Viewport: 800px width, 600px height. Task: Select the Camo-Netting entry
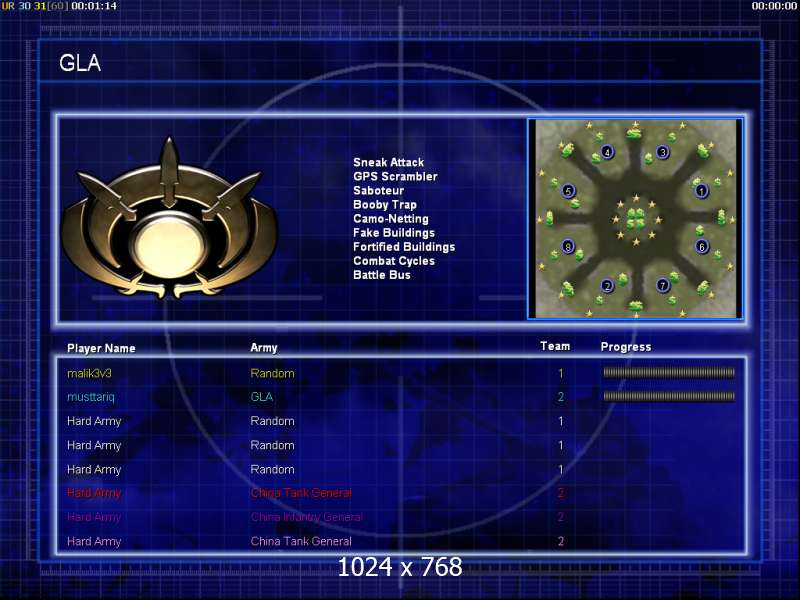tap(391, 219)
